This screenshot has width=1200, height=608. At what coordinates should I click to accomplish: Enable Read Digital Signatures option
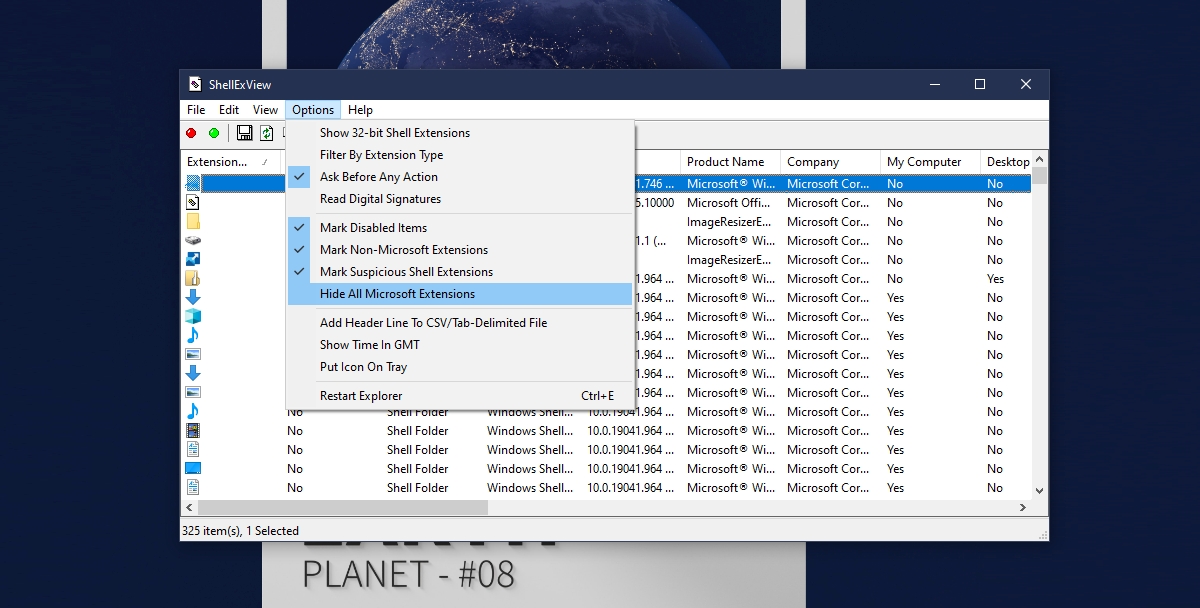pyautogui.click(x=460, y=199)
